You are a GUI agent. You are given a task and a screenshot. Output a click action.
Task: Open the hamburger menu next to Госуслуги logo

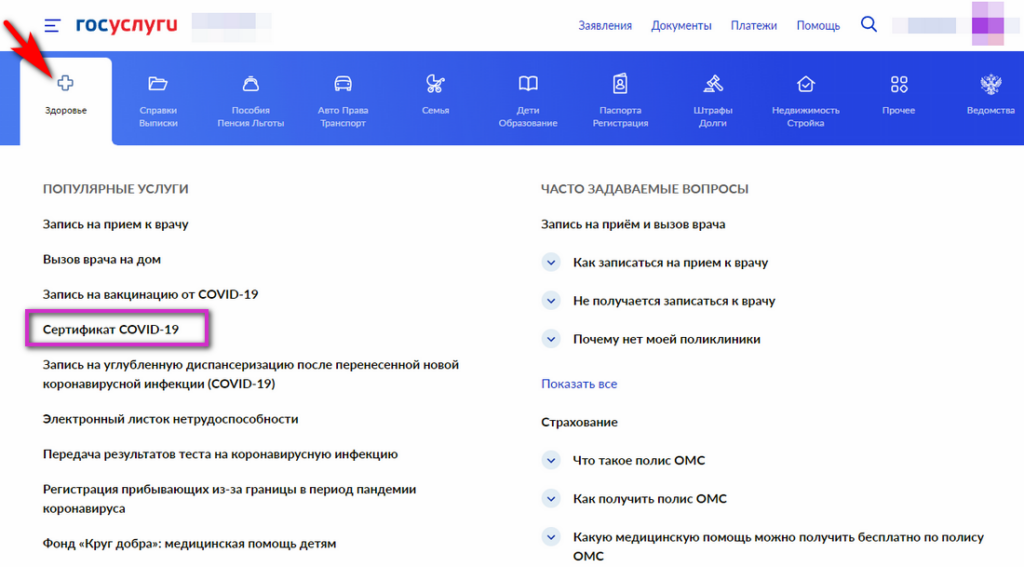pos(52,26)
